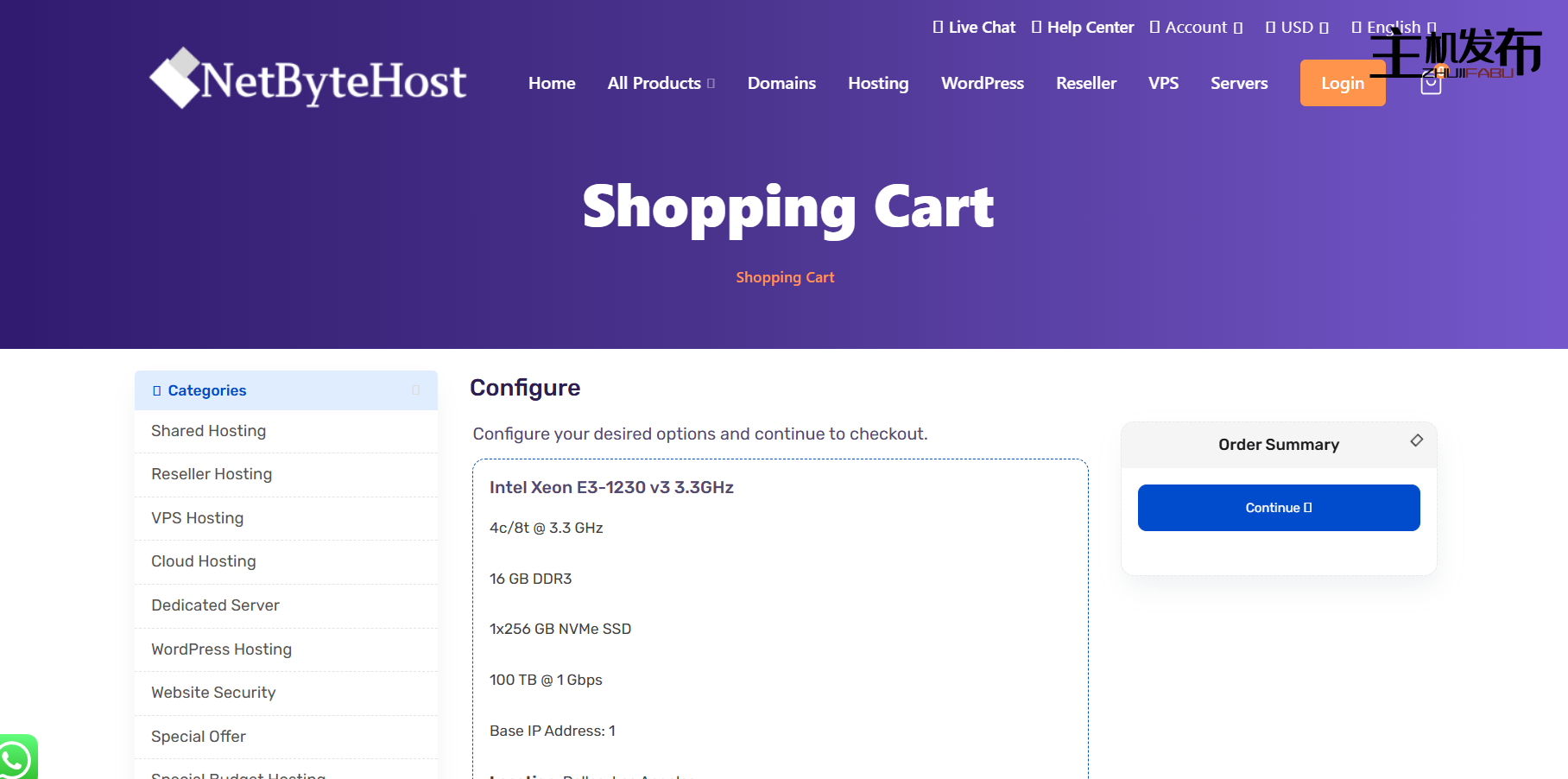Open the Website Security category
Viewport: 1568px width, 779px height.
(x=286, y=693)
